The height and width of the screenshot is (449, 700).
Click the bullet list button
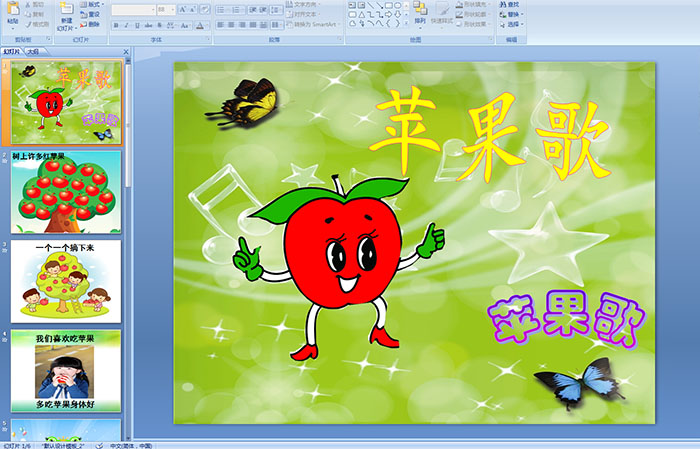[x=223, y=10]
